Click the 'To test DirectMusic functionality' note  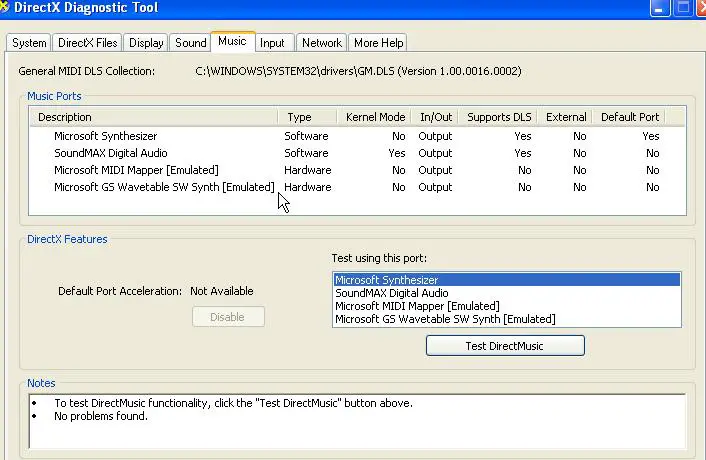(x=233, y=403)
